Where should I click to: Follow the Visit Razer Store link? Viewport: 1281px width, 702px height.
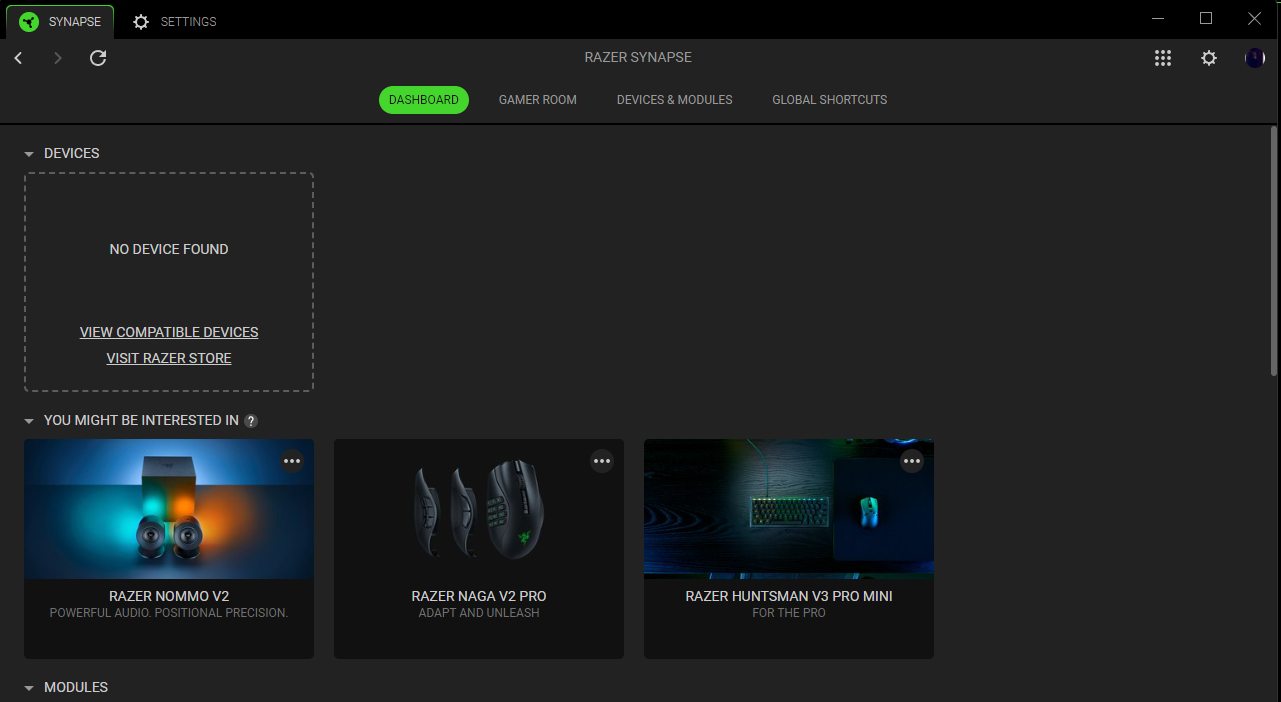tap(169, 358)
